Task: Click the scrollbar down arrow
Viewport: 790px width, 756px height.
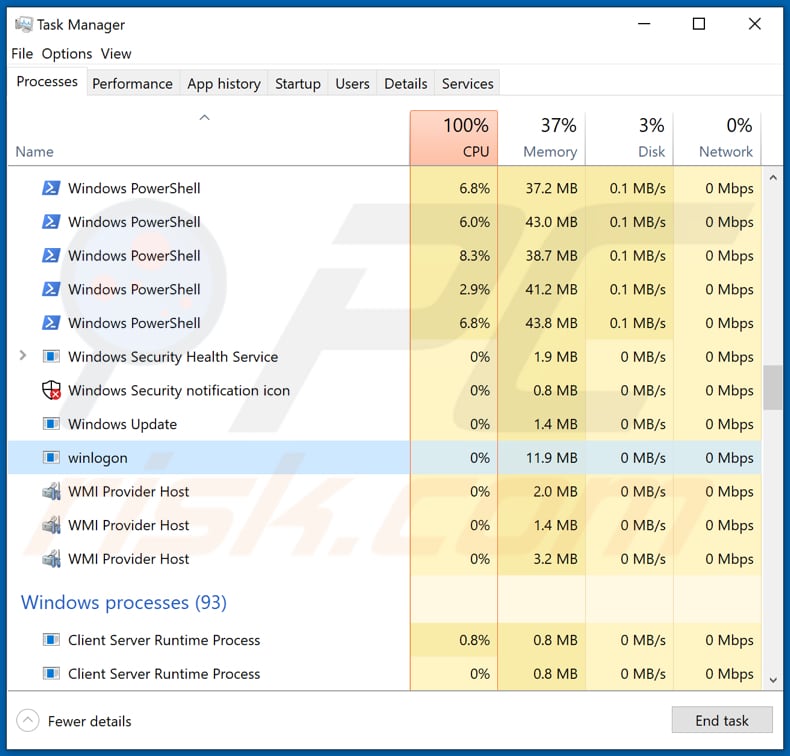Action: (773, 680)
